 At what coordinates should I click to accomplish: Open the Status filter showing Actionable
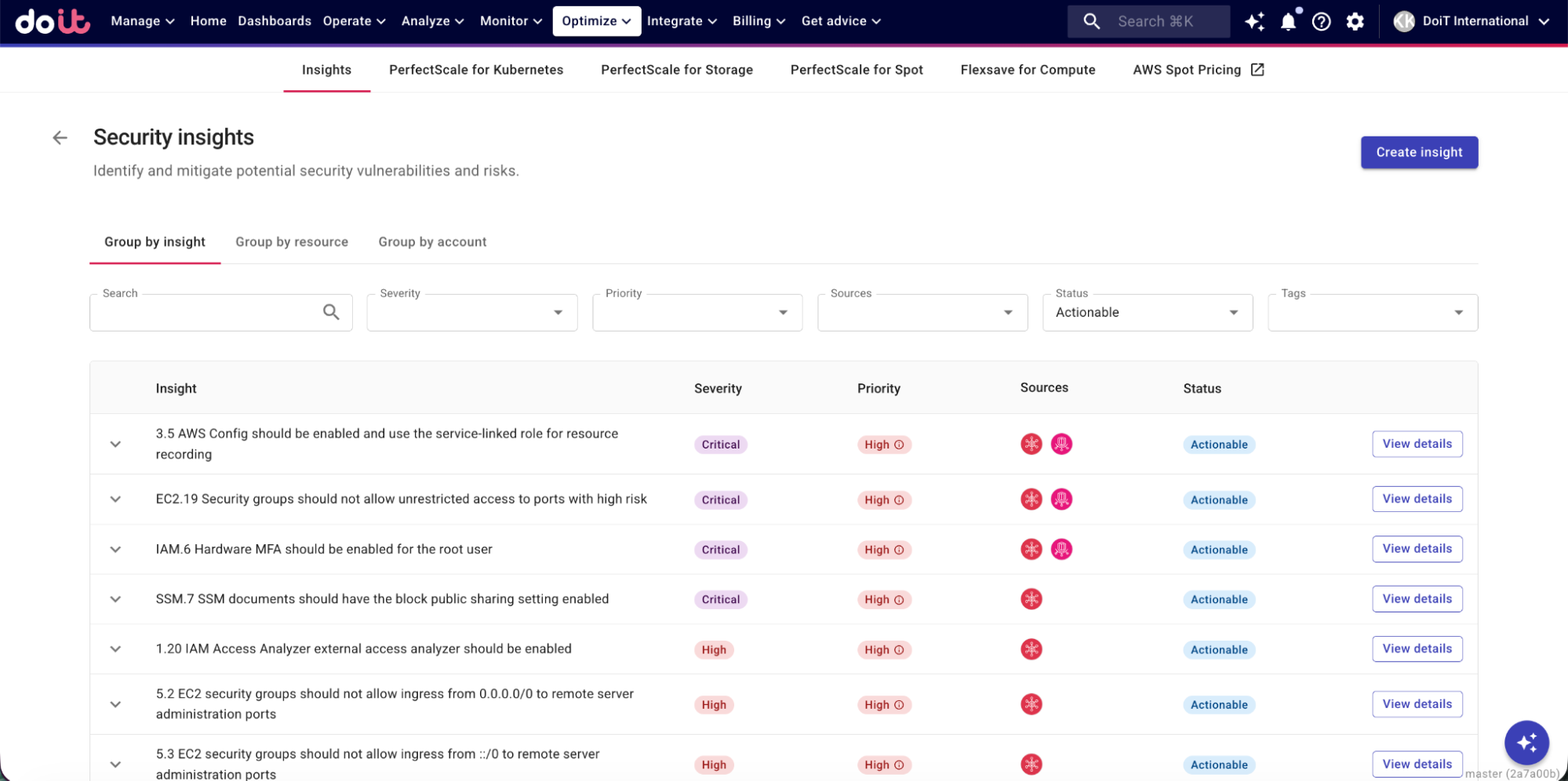click(x=1147, y=313)
